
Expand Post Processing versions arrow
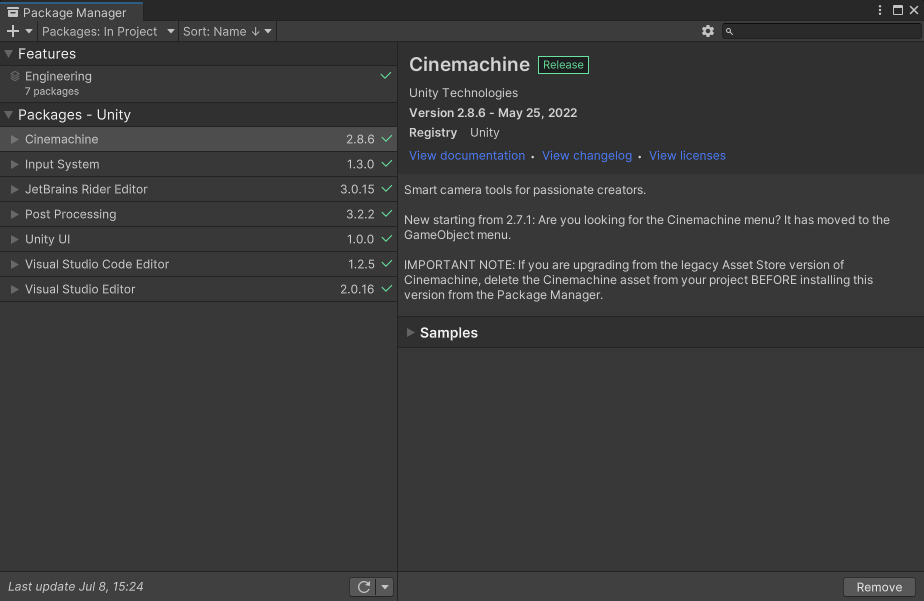point(15,214)
